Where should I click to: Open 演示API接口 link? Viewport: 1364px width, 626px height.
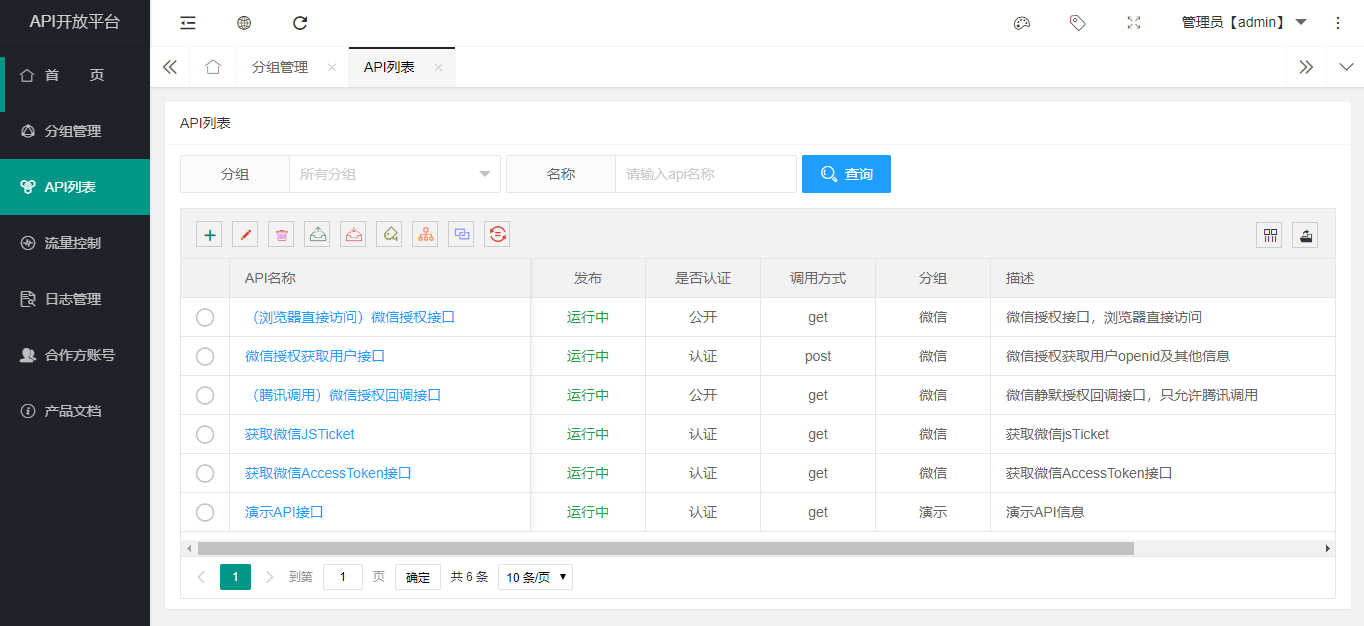284,512
